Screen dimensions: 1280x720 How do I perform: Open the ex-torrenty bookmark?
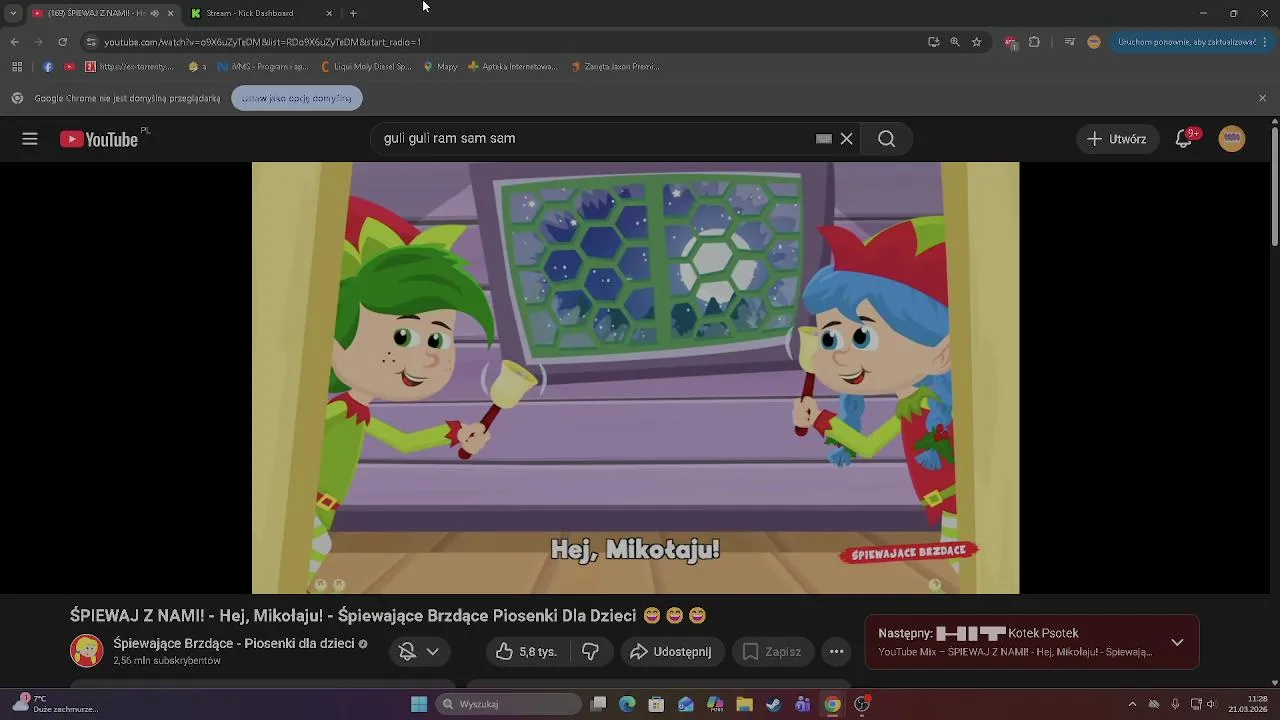click(x=130, y=67)
